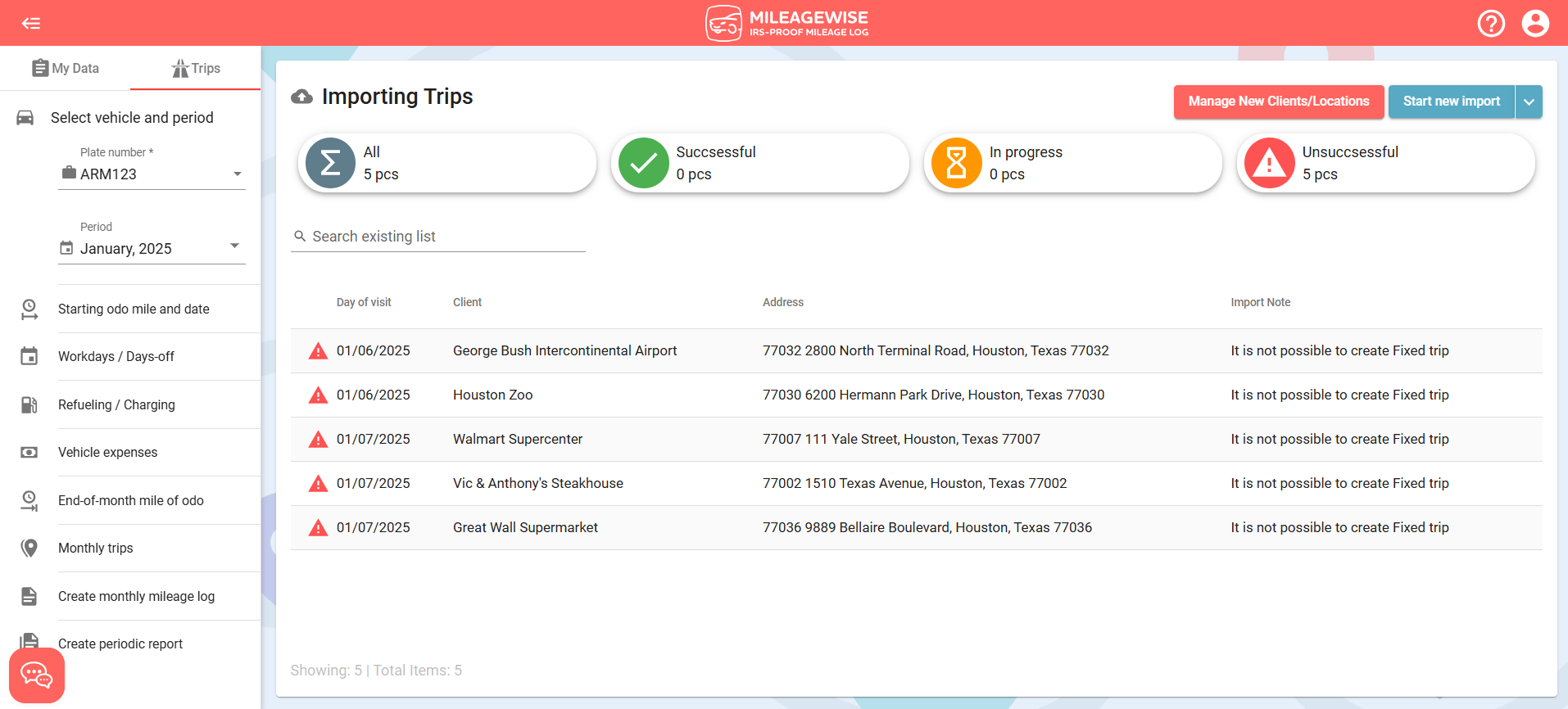This screenshot has height=709, width=1568.
Task: Open Starting odo mile and date
Action: 134,309
